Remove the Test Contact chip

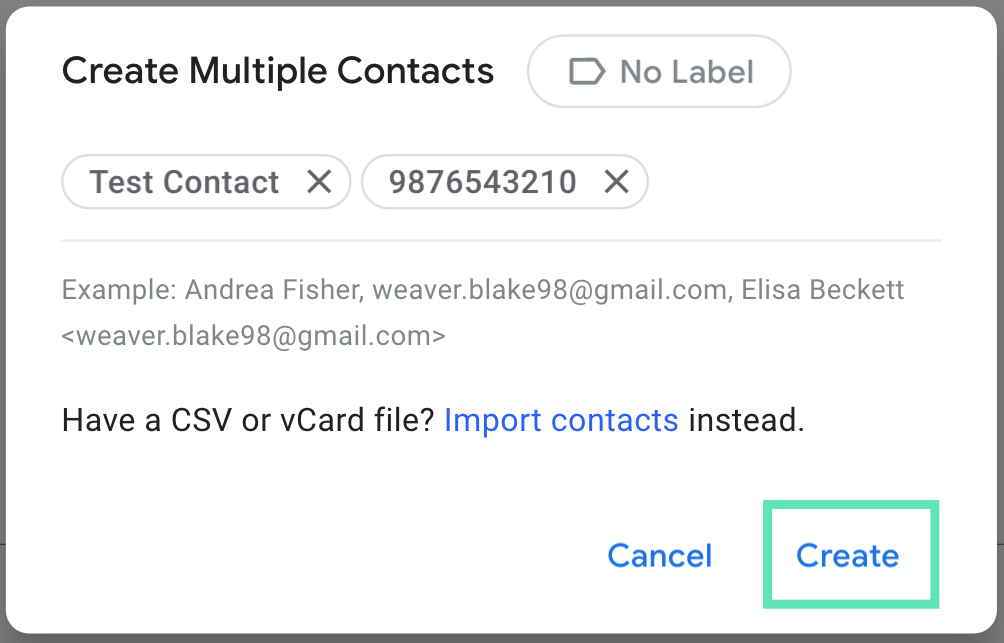[319, 182]
